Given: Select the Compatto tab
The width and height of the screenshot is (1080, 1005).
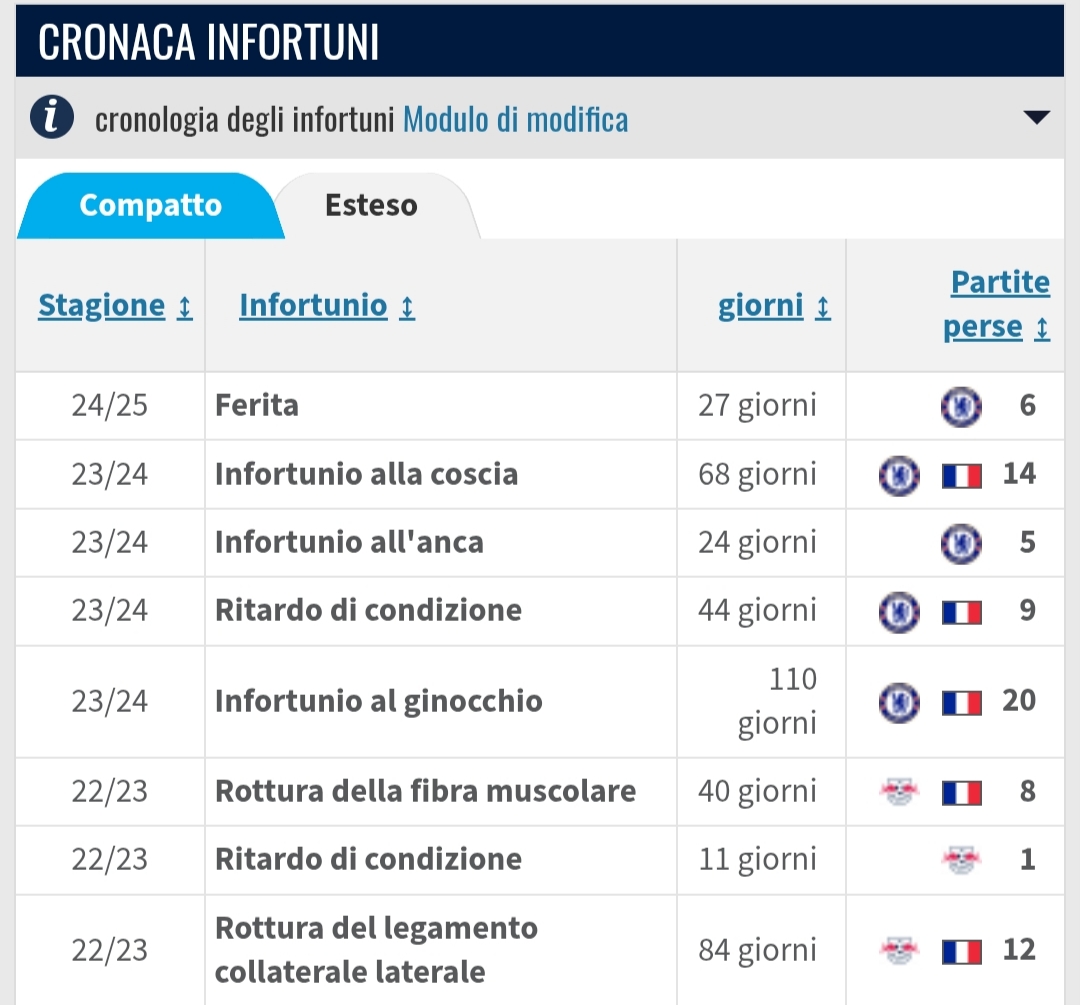Looking at the screenshot, I should (x=151, y=205).
